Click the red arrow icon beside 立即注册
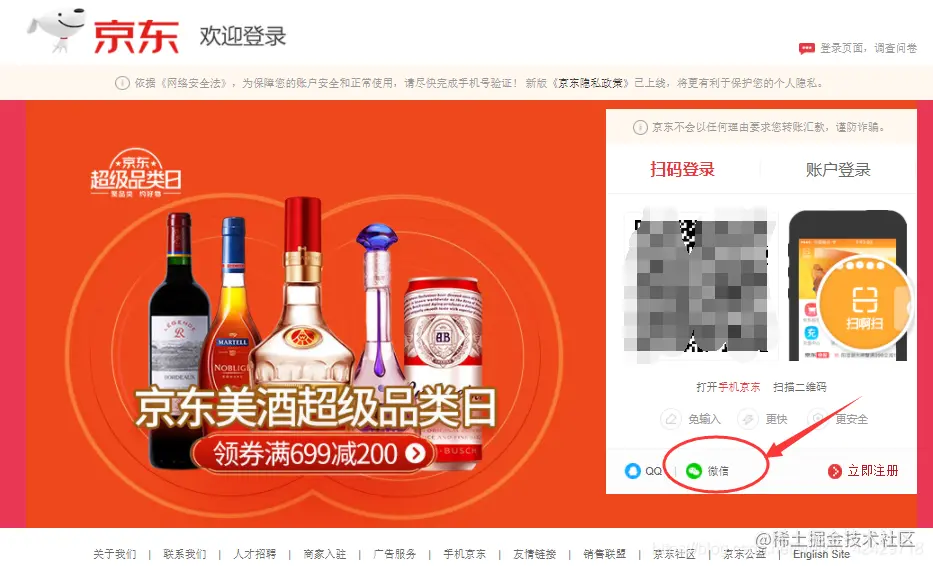The width and height of the screenshot is (933, 567). [x=835, y=471]
